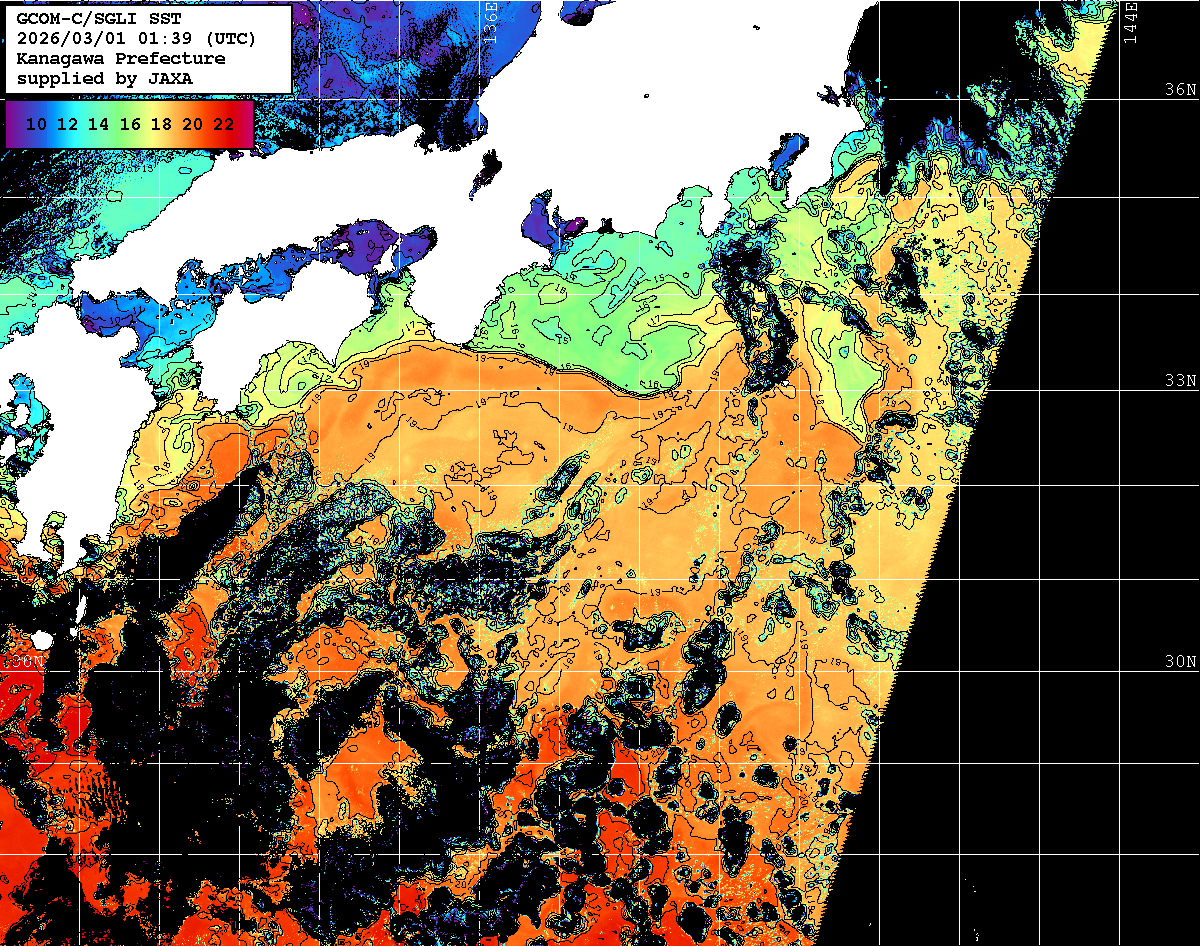Click the 30N label on left edge

[x=27, y=662]
